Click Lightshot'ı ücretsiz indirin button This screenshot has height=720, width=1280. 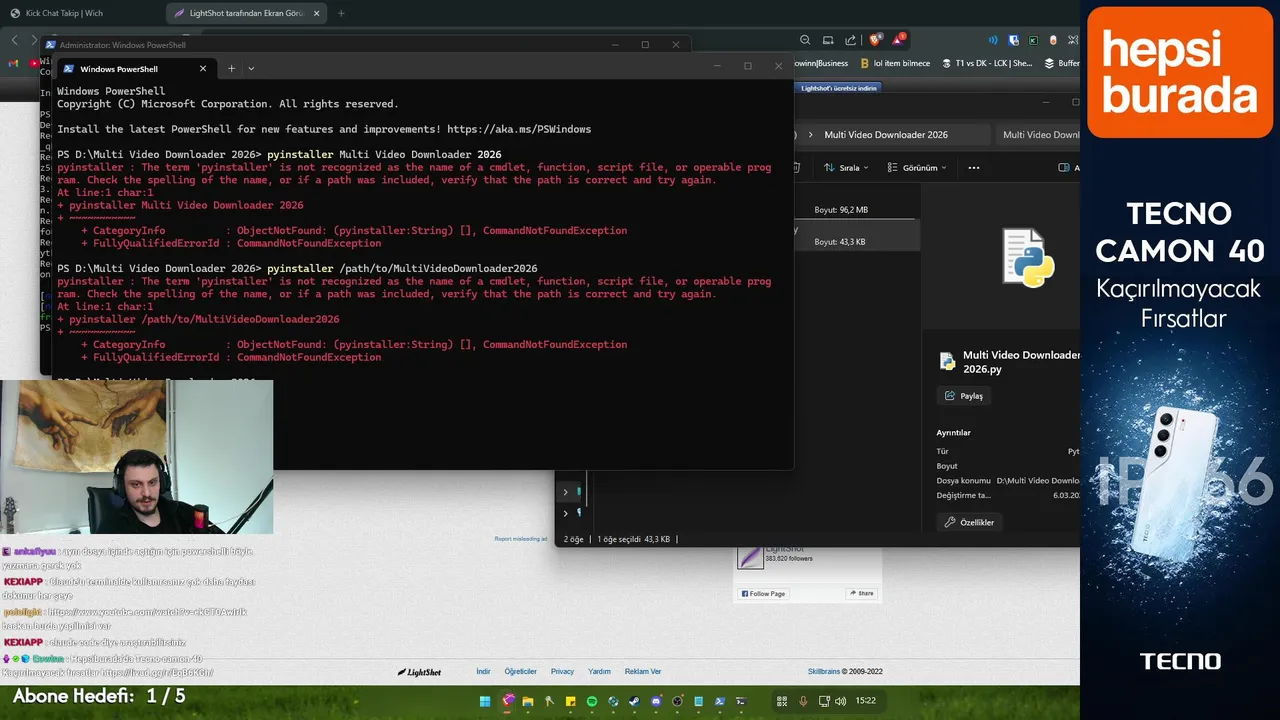pos(839,88)
